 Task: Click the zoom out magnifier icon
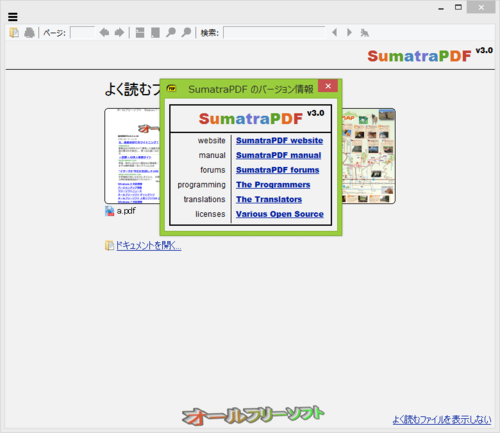point(171,32)
